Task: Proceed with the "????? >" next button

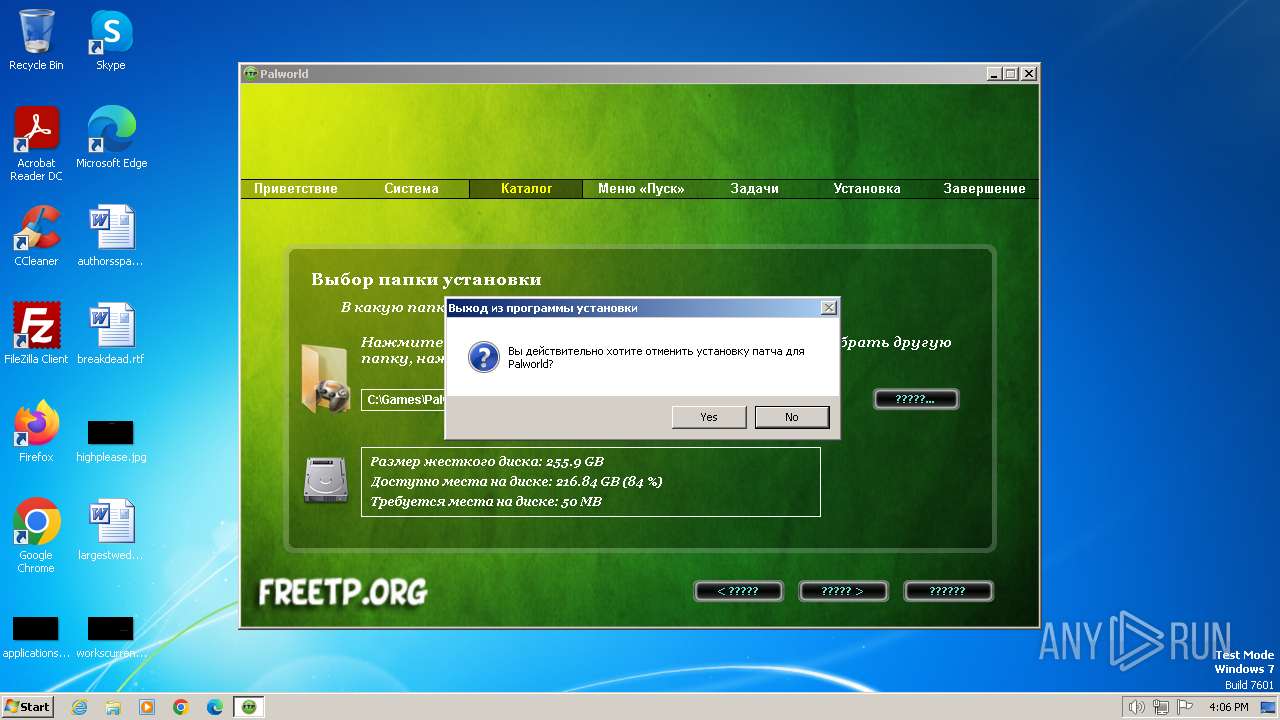Action: pos(843,591)
